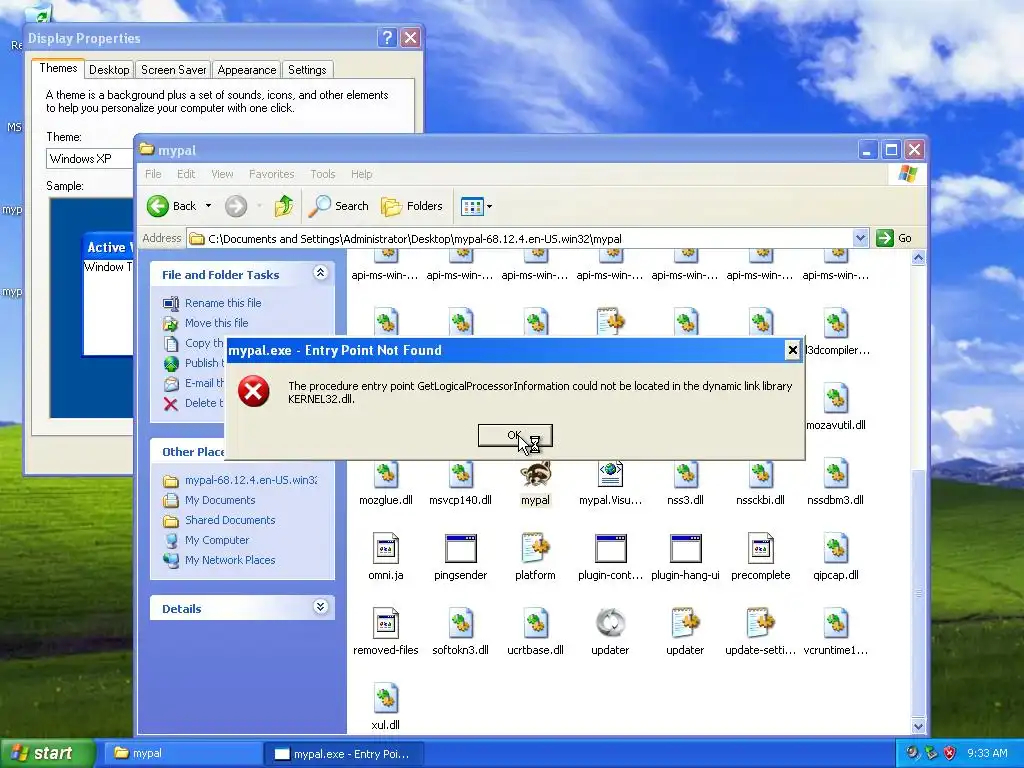Select the plugin-cont... application icon
This screenshot has width=1024, height=768.
point(611,549)
